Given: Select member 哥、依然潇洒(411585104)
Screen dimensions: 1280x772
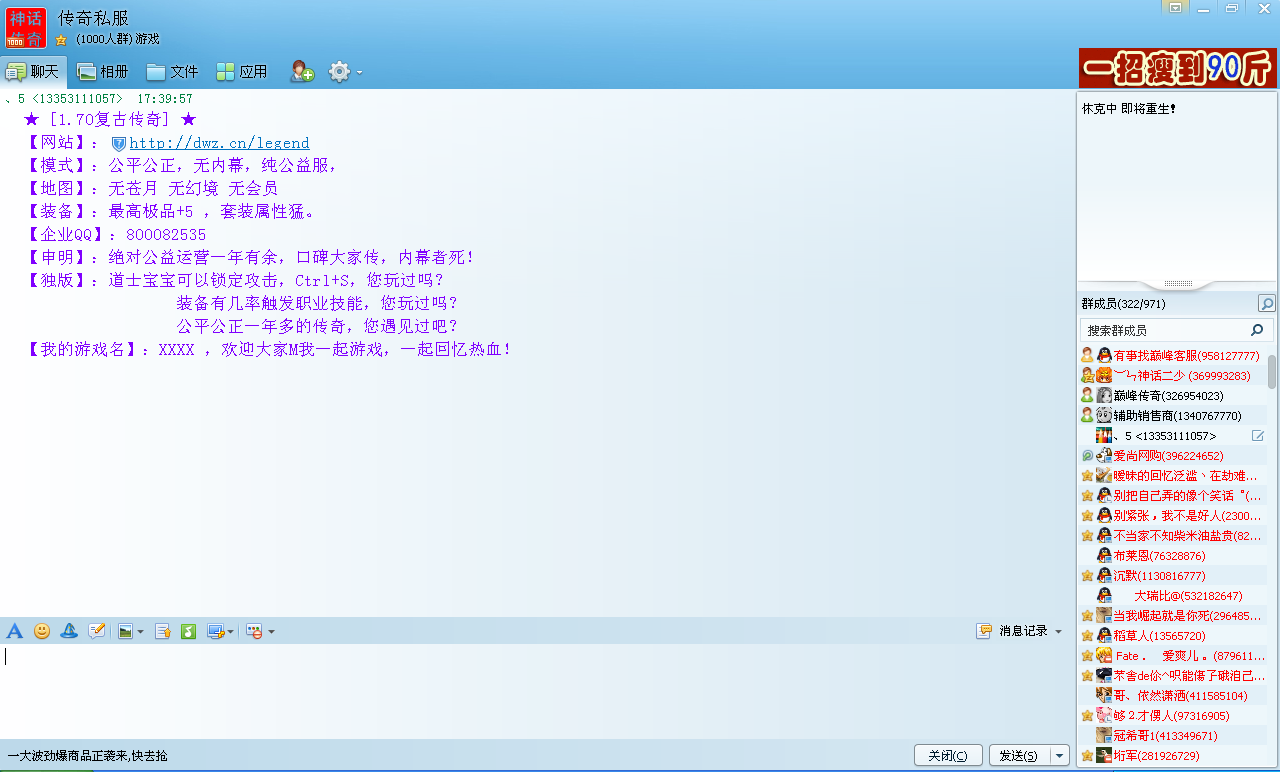Looking at the screenshot, I should click(1172, 695).
